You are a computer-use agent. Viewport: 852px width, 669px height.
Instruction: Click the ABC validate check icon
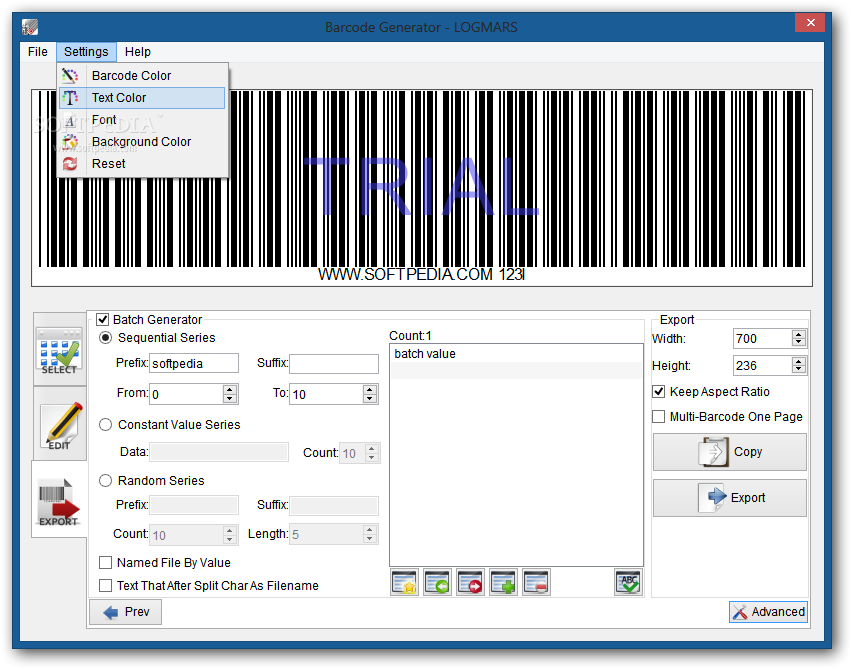(628, 582)
